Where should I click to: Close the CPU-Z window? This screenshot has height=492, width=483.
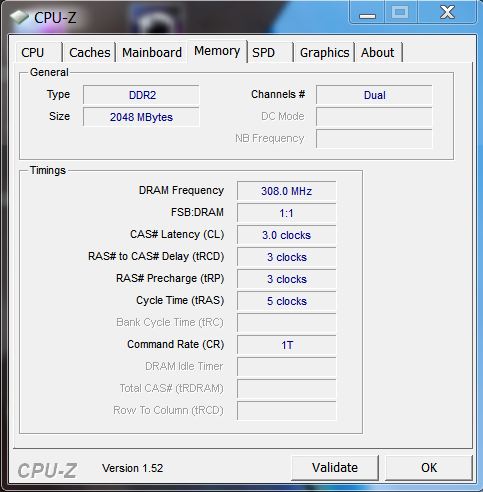click(447, 13)
